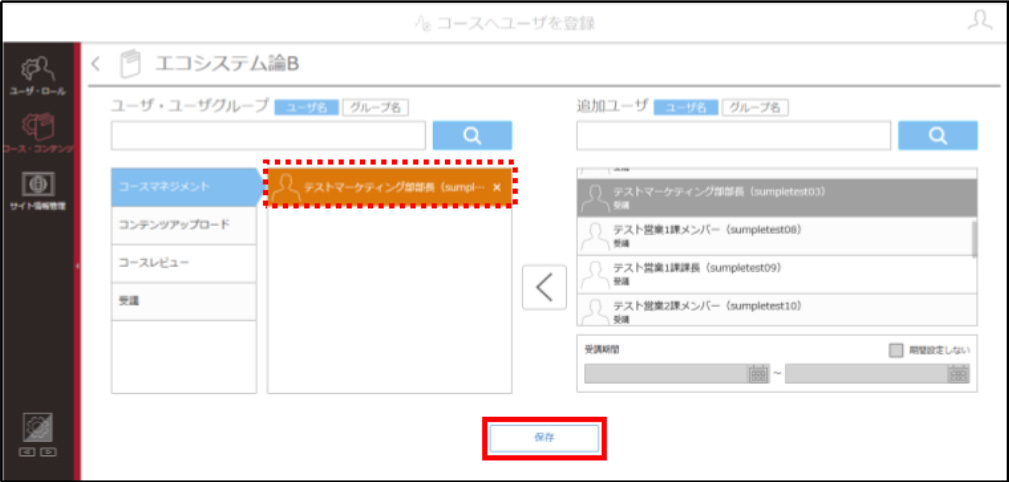1009x482 pixels.
Task: Select the コースレビュー role tab
Action: tap(184, 263)
